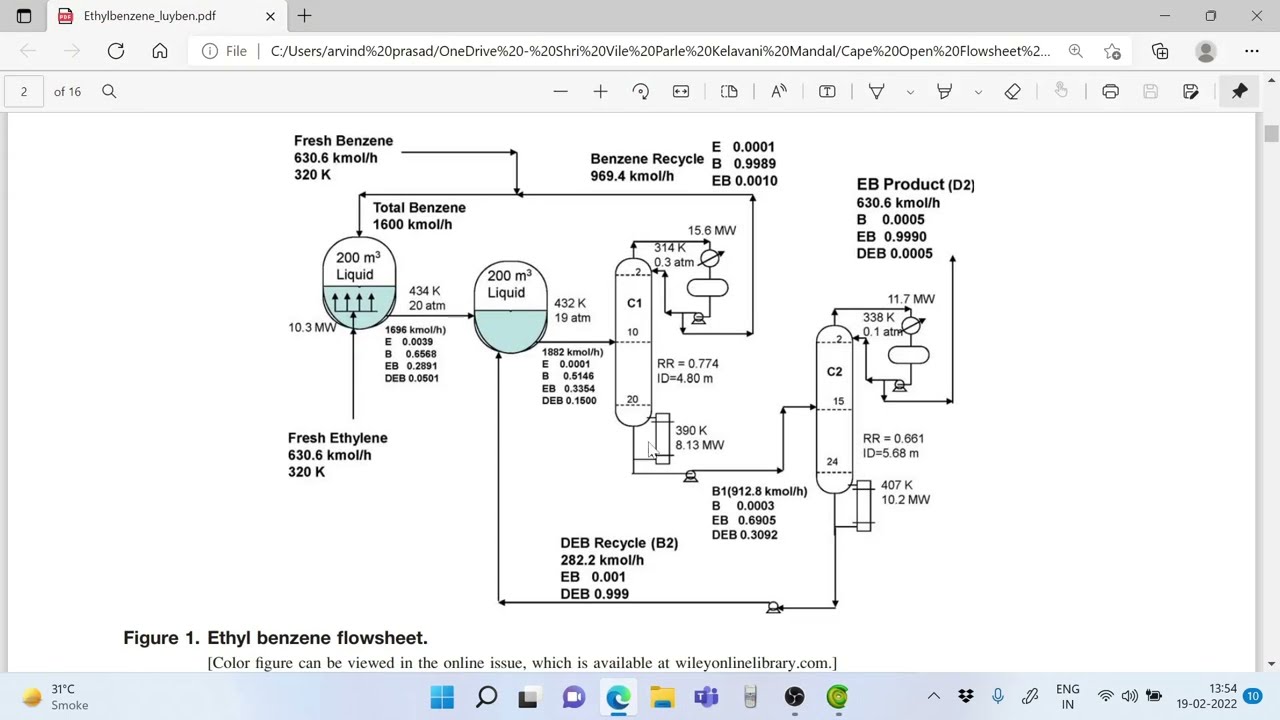Click the 'DEB Recycle (B2)' label
This screenshot has height=720, width=1280.
(619, 543)
